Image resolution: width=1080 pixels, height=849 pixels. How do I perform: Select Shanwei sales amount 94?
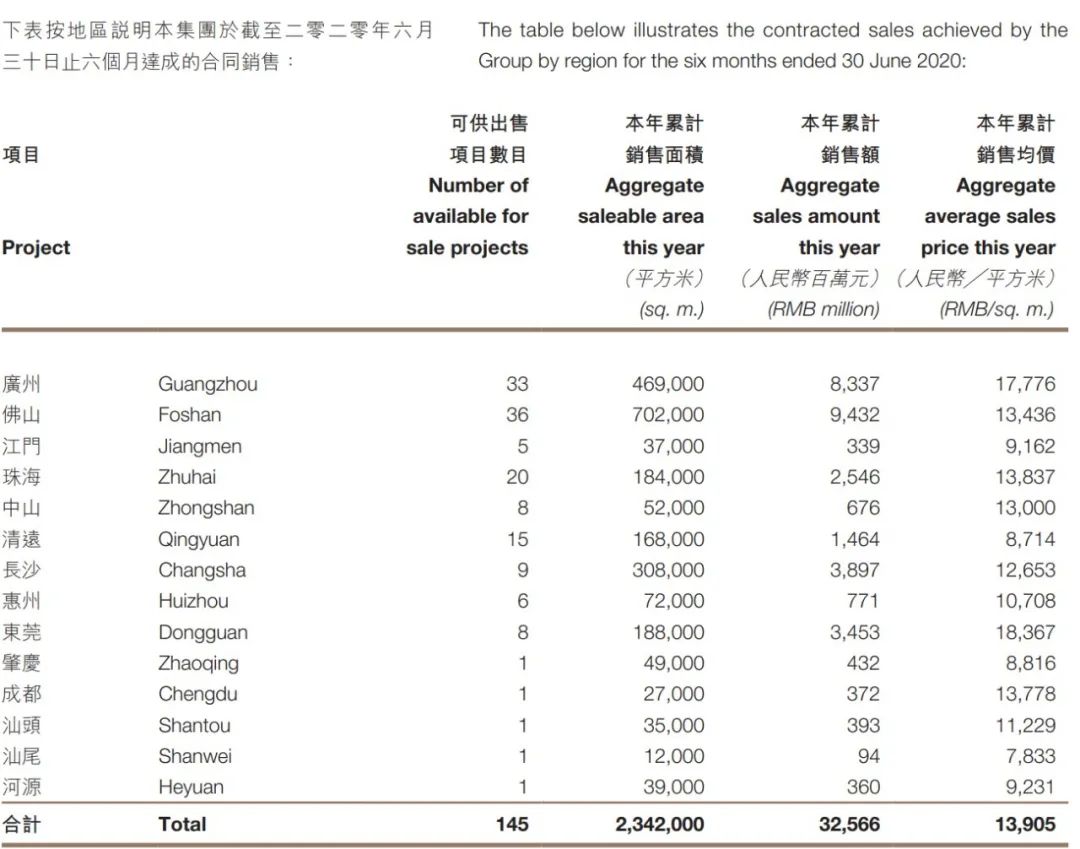[869, 756]
